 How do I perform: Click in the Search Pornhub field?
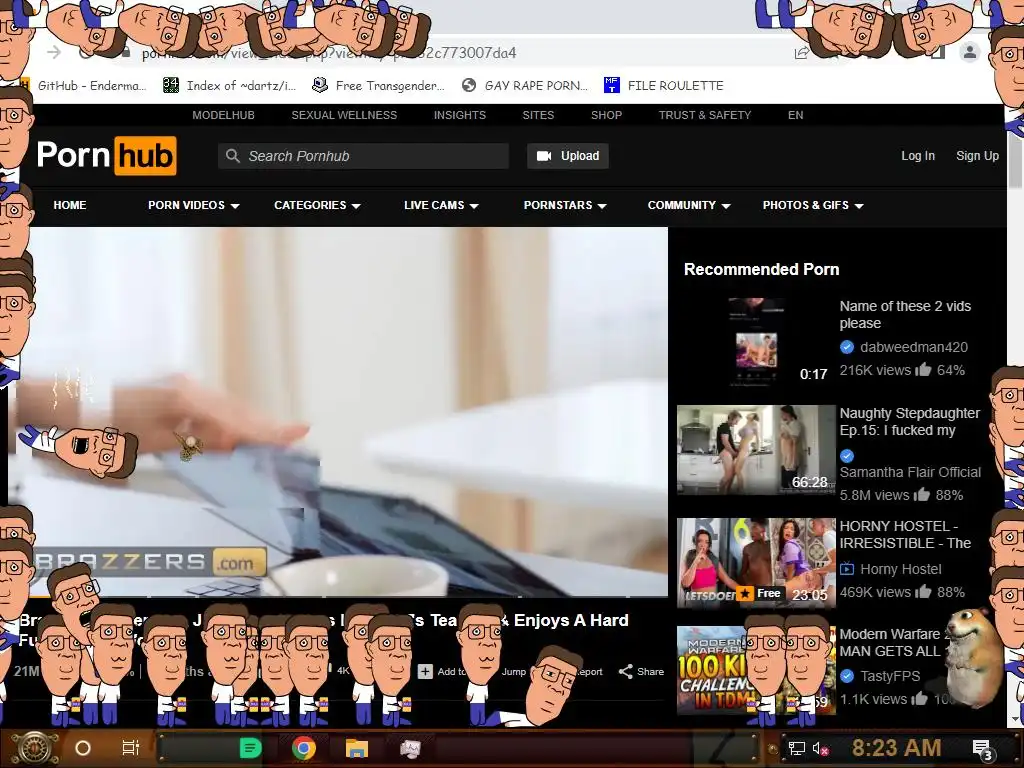coord(363,156)
